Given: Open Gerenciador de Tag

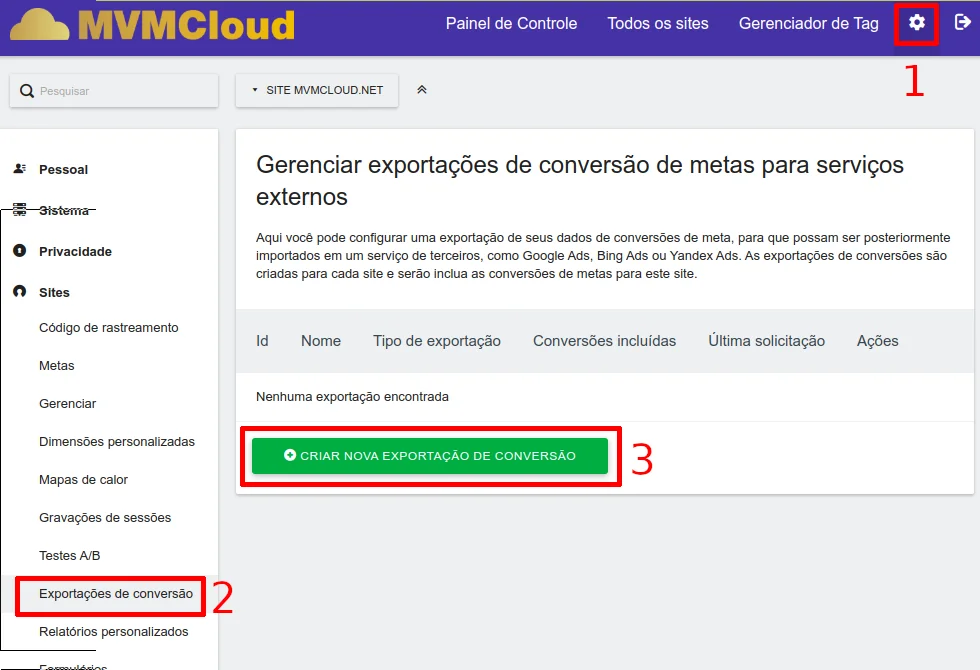Looking at the screenshot, I should 808,23.
